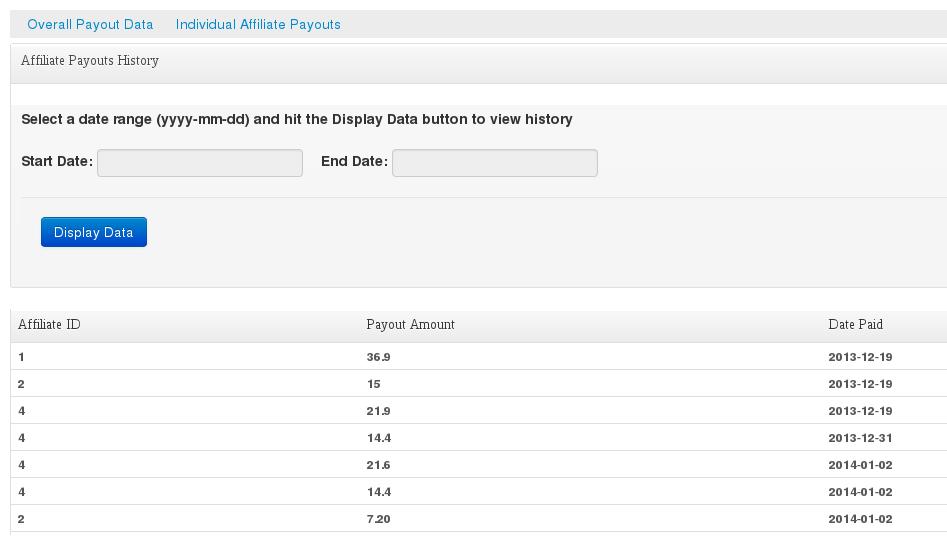The height and width of the screenshot is (536, 947).
Task: Click the date range instruction text
Action: coord(297,120)
